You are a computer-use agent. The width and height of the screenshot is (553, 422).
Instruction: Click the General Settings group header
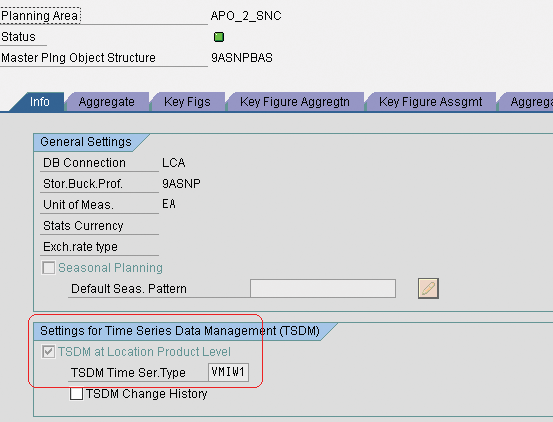point(86,142)
